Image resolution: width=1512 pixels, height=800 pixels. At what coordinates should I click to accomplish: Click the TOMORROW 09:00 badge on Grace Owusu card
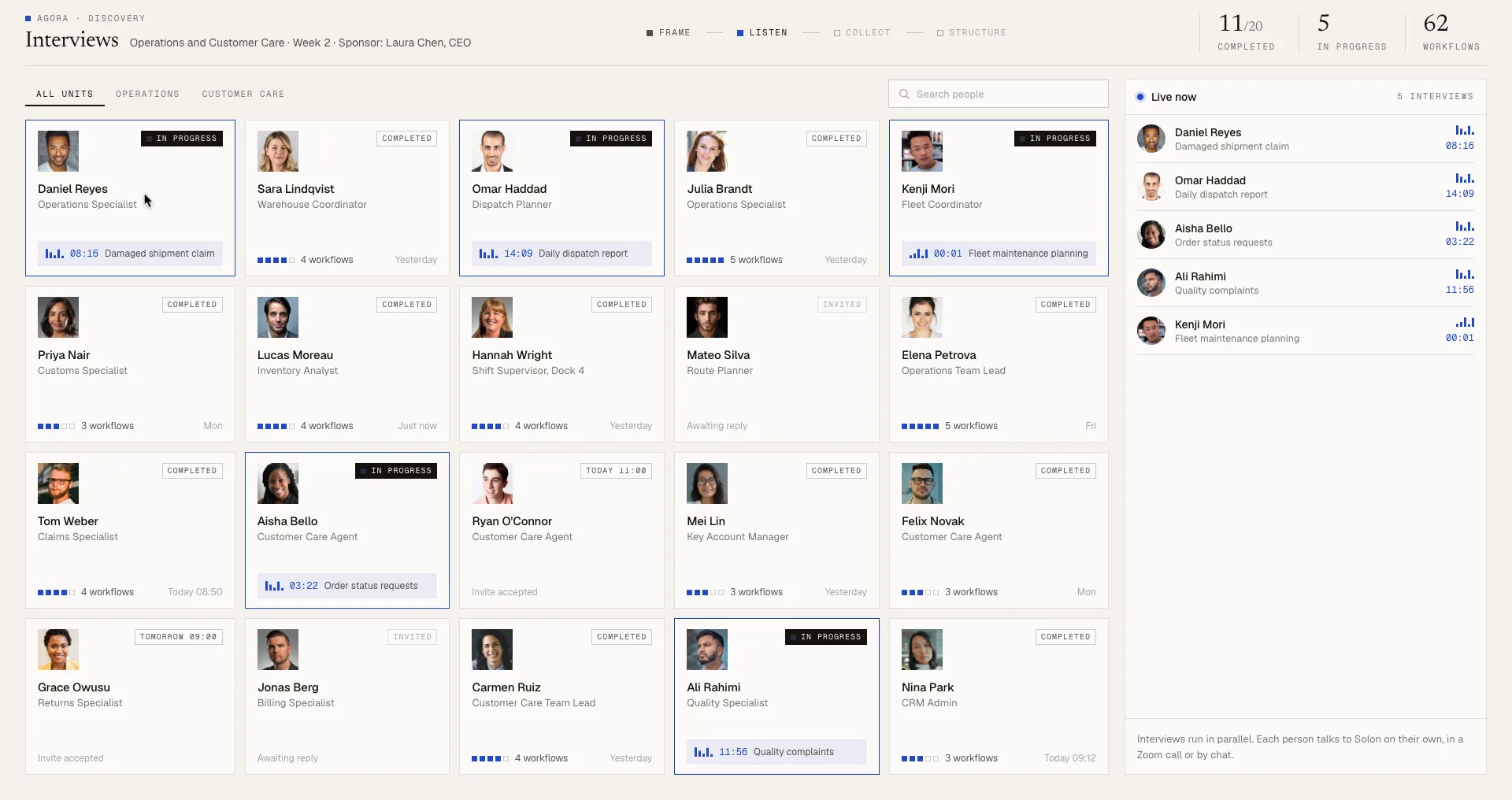[178, 637]
